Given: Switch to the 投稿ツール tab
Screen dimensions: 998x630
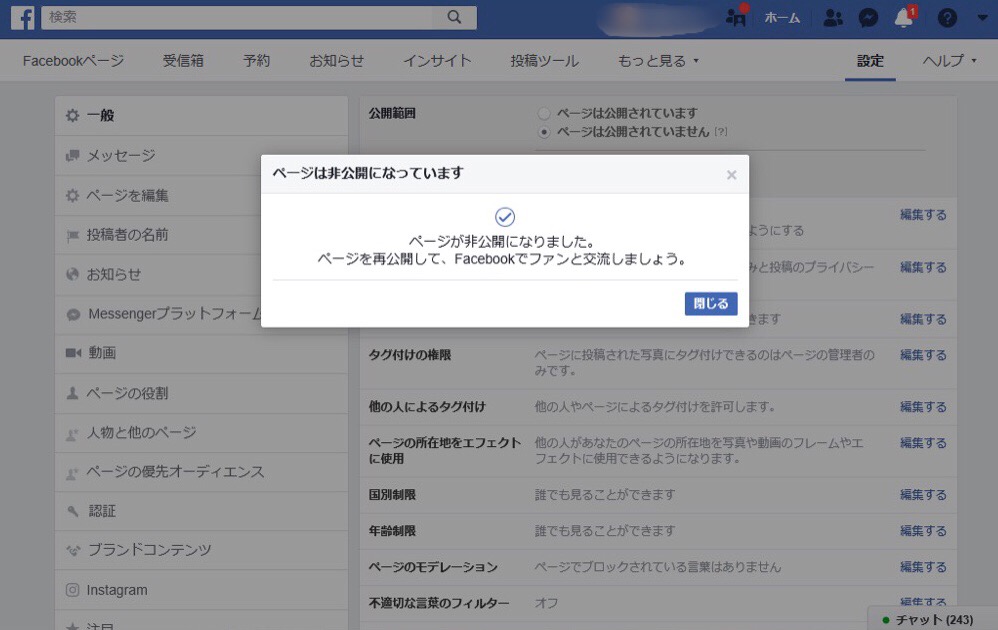Looking at the screenshot, I should click(x=543, y=61).
